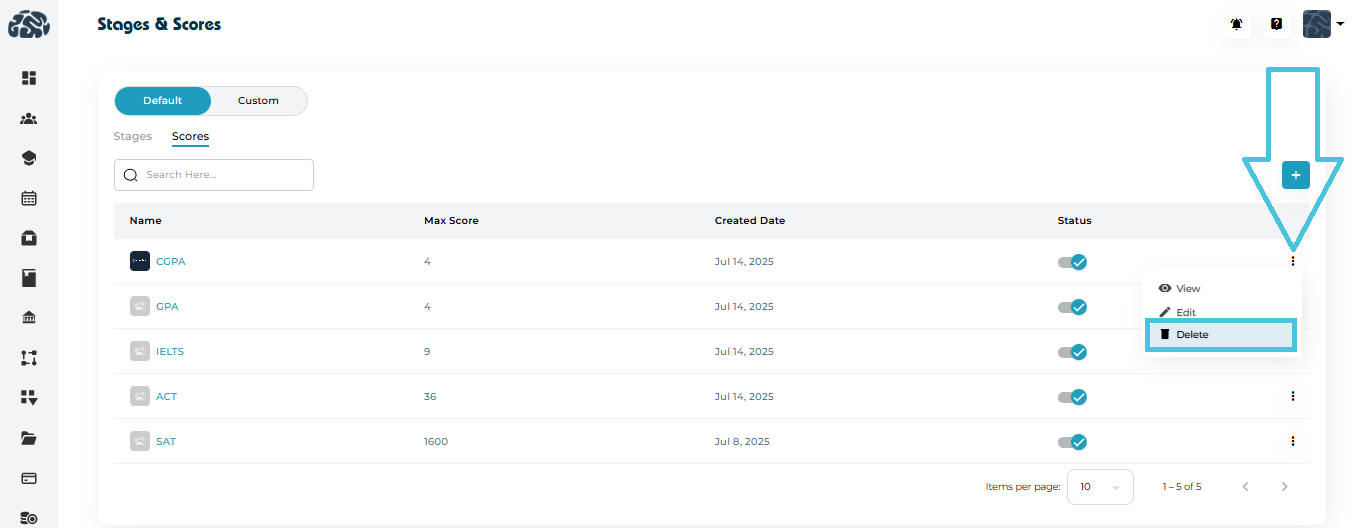Open the dashboard grid icon in sidebar
Screen dimensions: 1366x528
pyautogui.click(x=29, y=78)
